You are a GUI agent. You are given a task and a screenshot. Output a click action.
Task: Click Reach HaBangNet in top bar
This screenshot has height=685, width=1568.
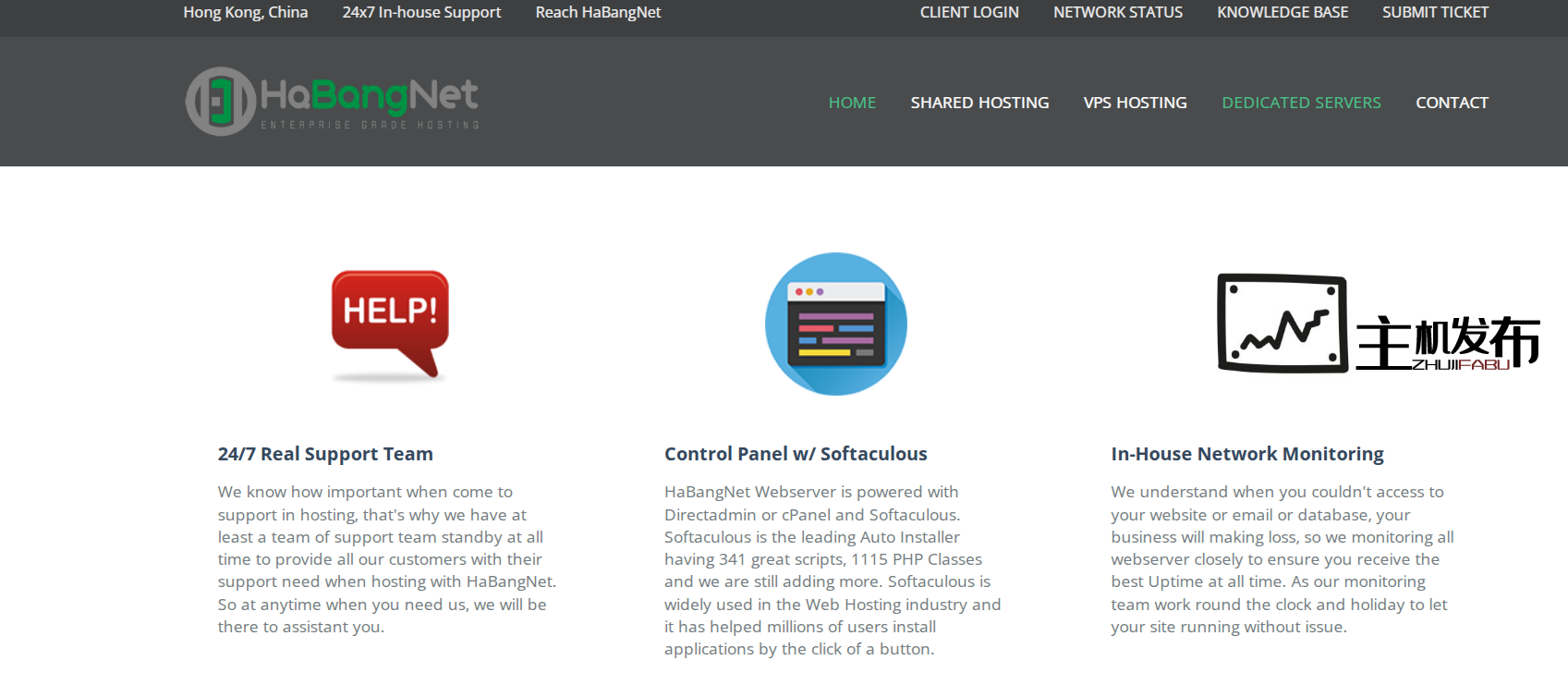(598, 12)
